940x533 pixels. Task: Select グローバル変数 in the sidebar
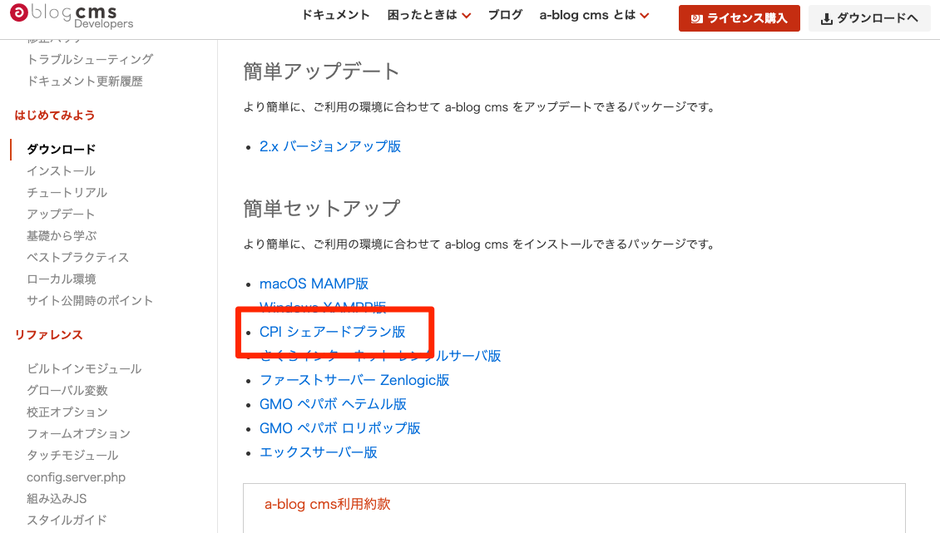click(x=67, y=390)
